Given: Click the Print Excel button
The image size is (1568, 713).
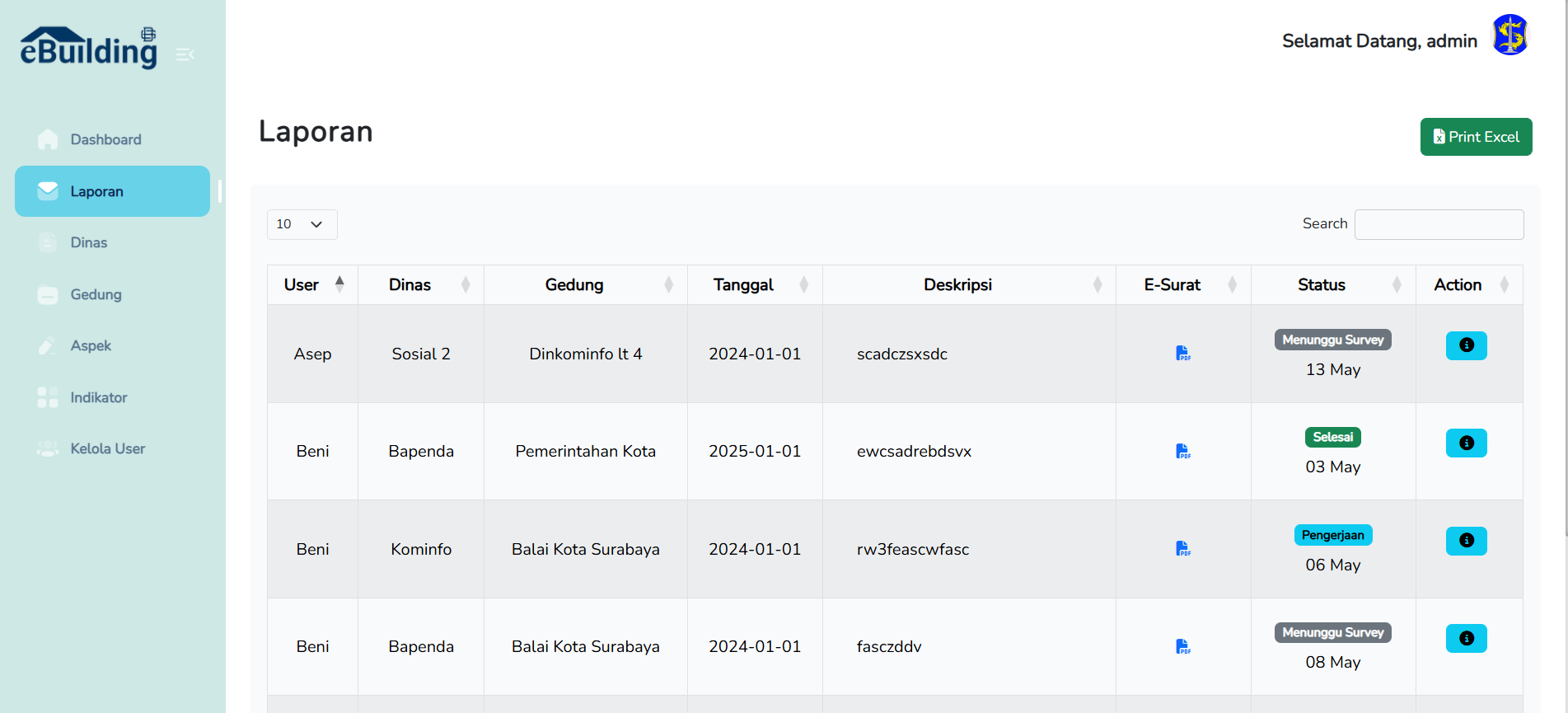Looking at the screenshot, I should point(1476,137).
